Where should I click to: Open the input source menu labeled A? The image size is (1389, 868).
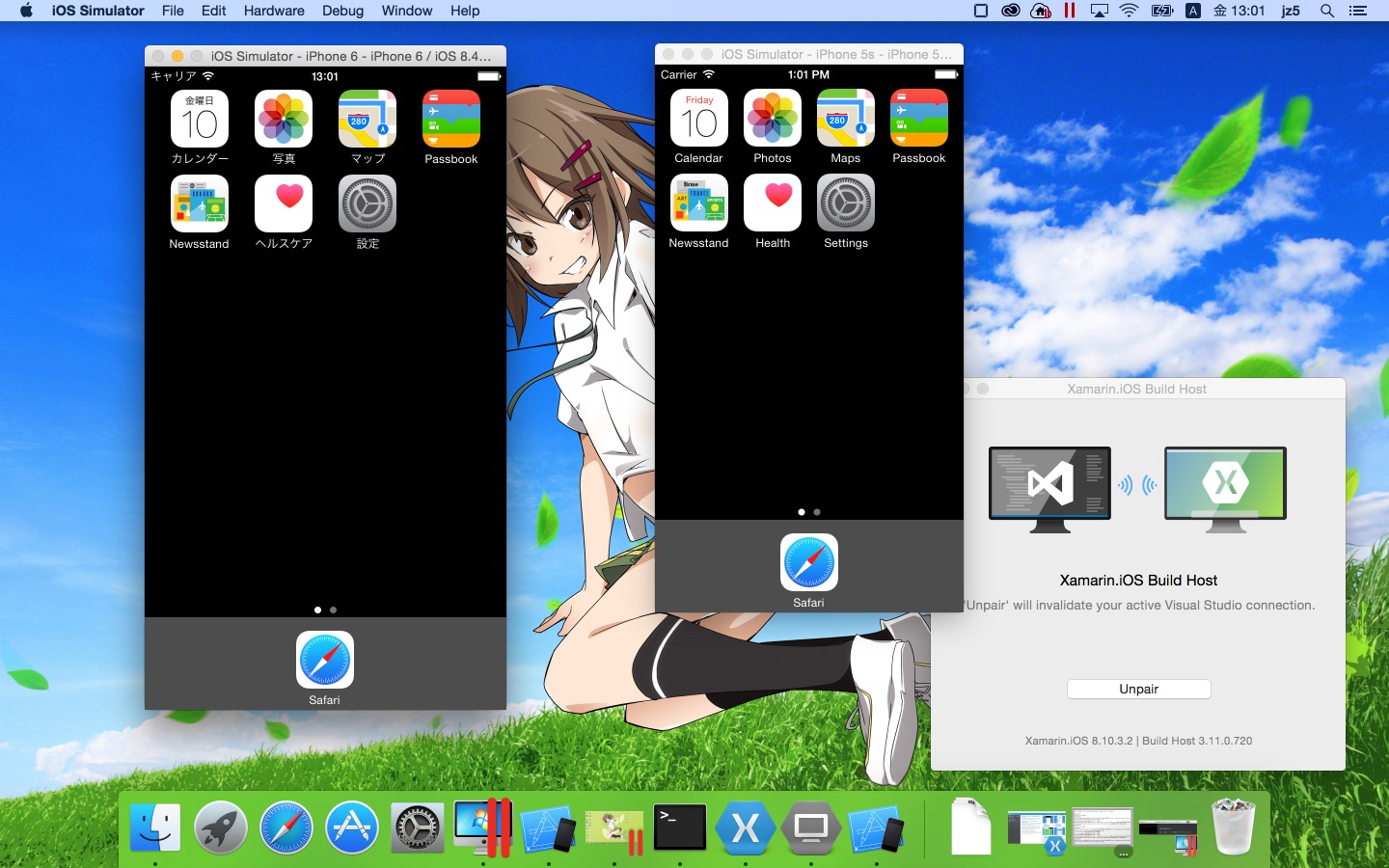[1192, 11]
